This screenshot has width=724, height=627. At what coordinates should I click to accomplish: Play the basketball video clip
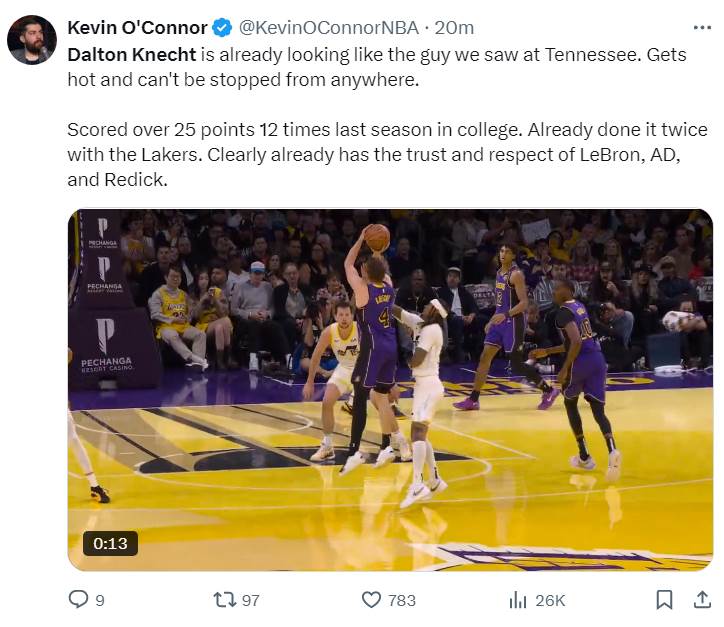coord(390,390)
